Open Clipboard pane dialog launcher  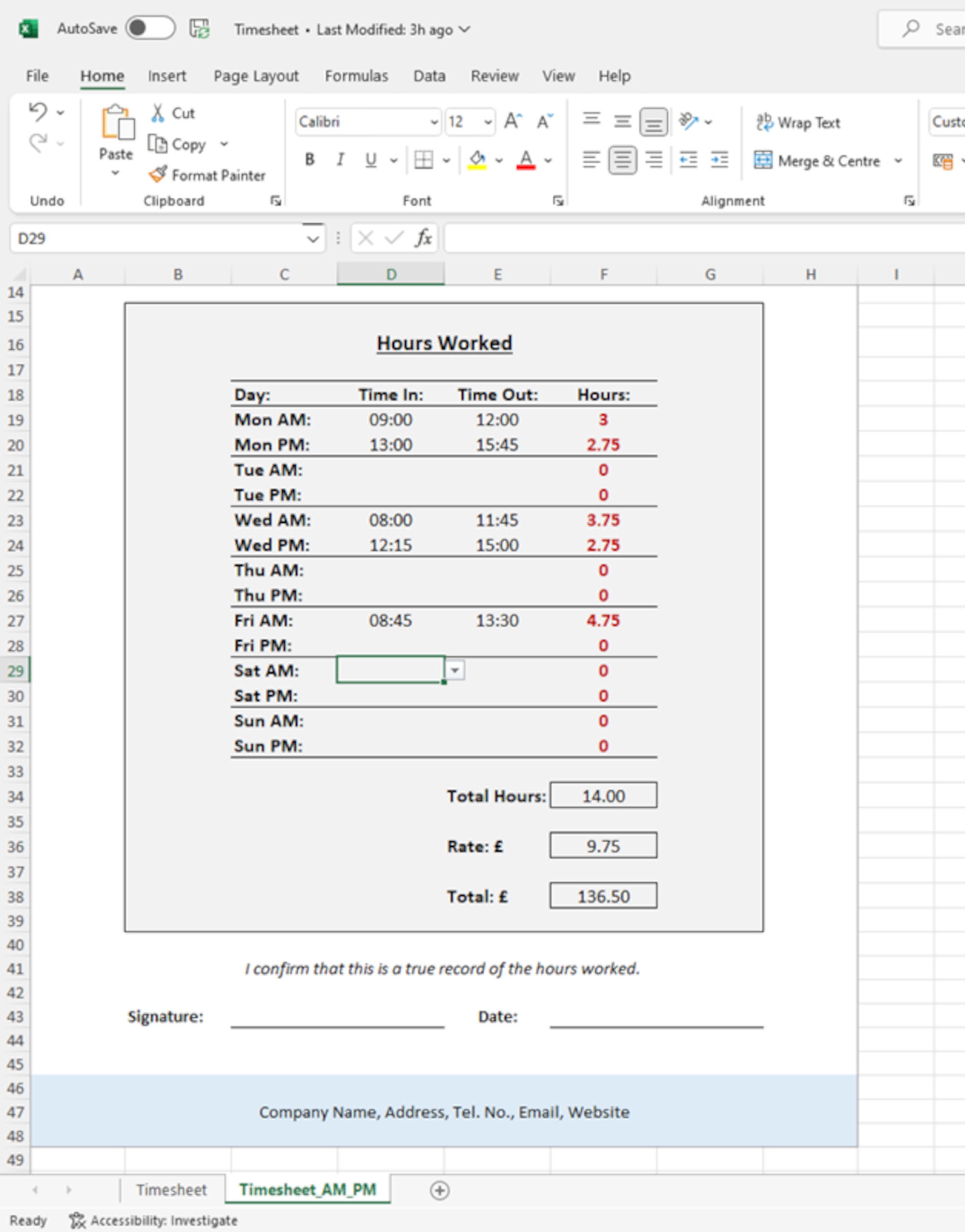point(276,201)
